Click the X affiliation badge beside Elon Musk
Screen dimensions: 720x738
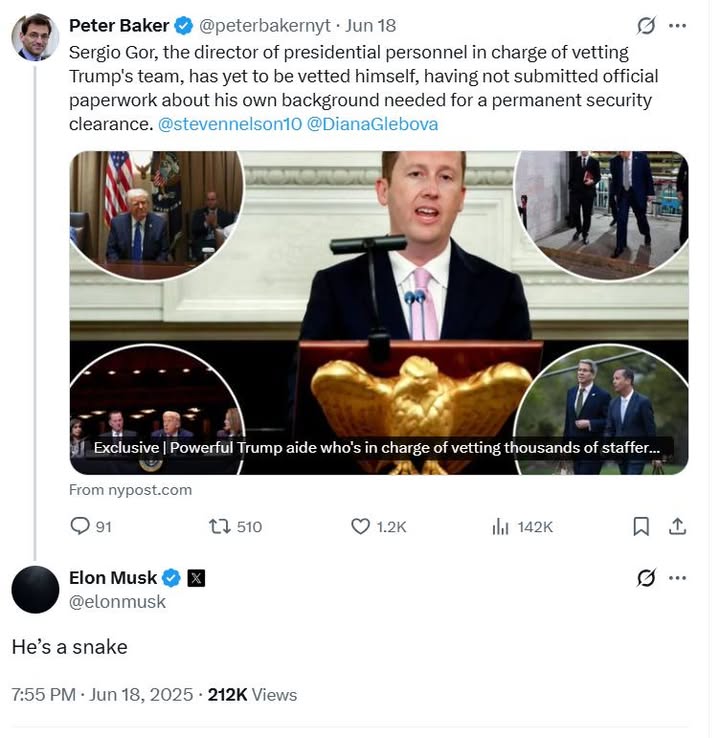(x=196, y=578)
